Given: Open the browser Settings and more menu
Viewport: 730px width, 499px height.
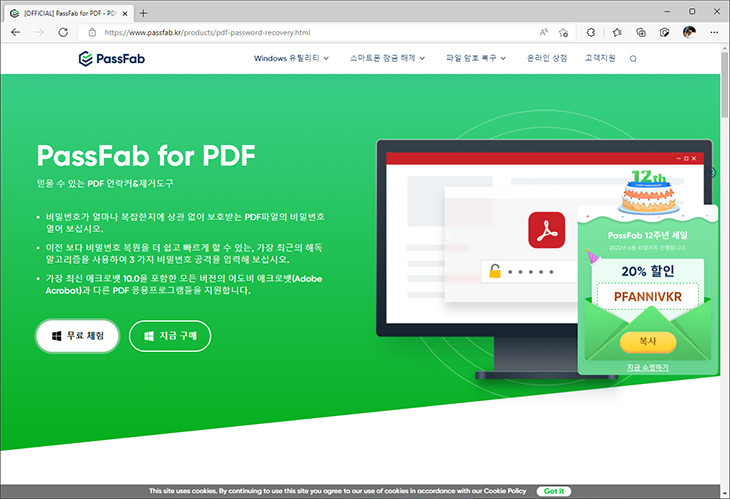Looking at the screenshot, I should (x=714, y=32).
